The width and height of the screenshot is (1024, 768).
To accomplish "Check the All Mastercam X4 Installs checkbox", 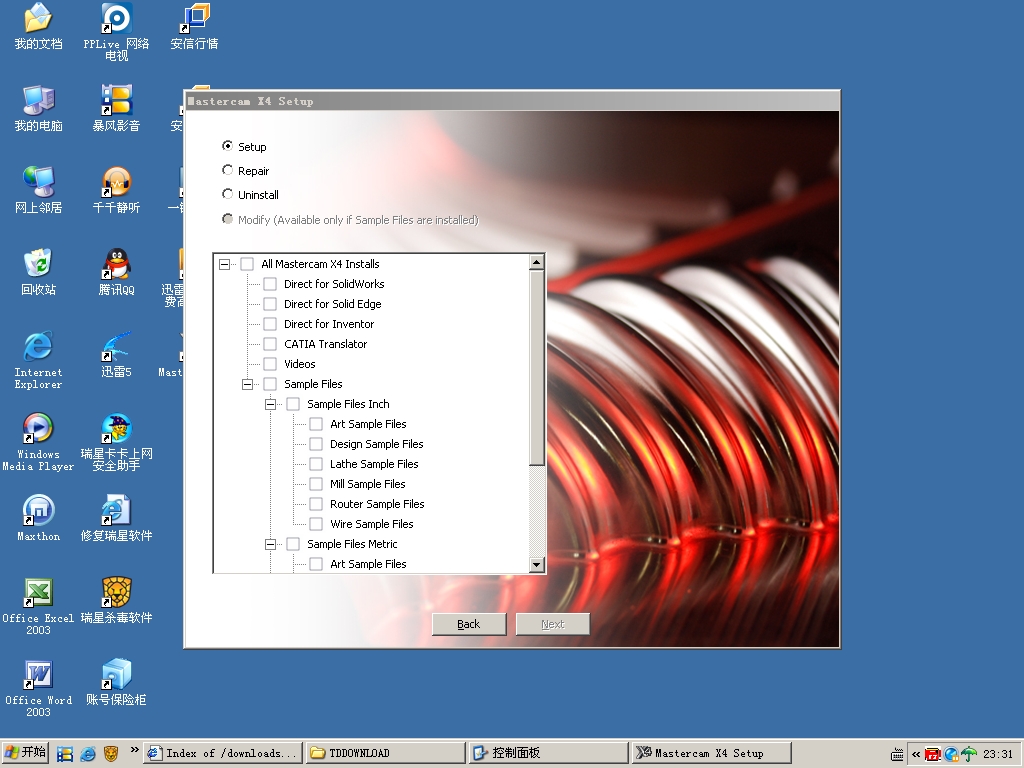I will [x=247, y=264].
